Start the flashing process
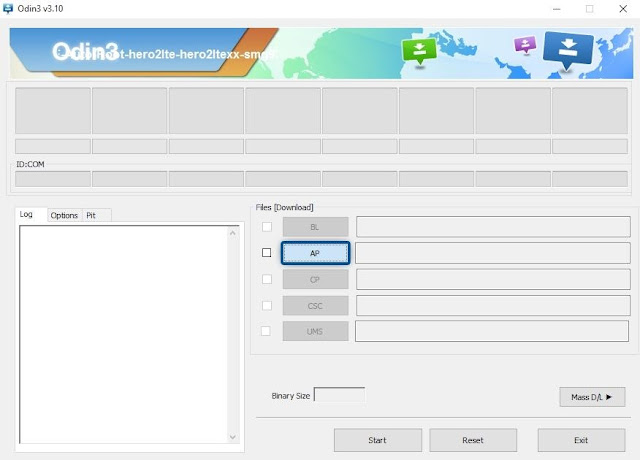The image size is (640, 460). (x=378, y=440)
